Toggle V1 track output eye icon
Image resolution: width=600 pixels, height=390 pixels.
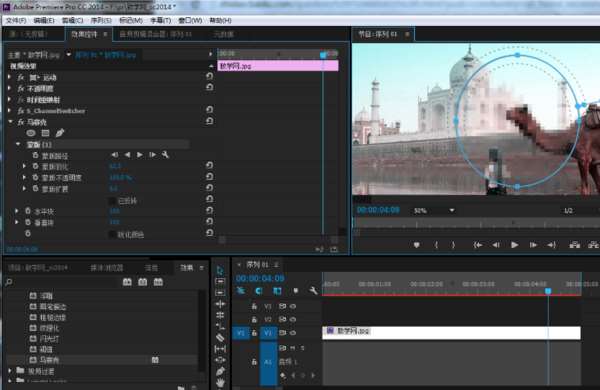(x=293, y=333)
